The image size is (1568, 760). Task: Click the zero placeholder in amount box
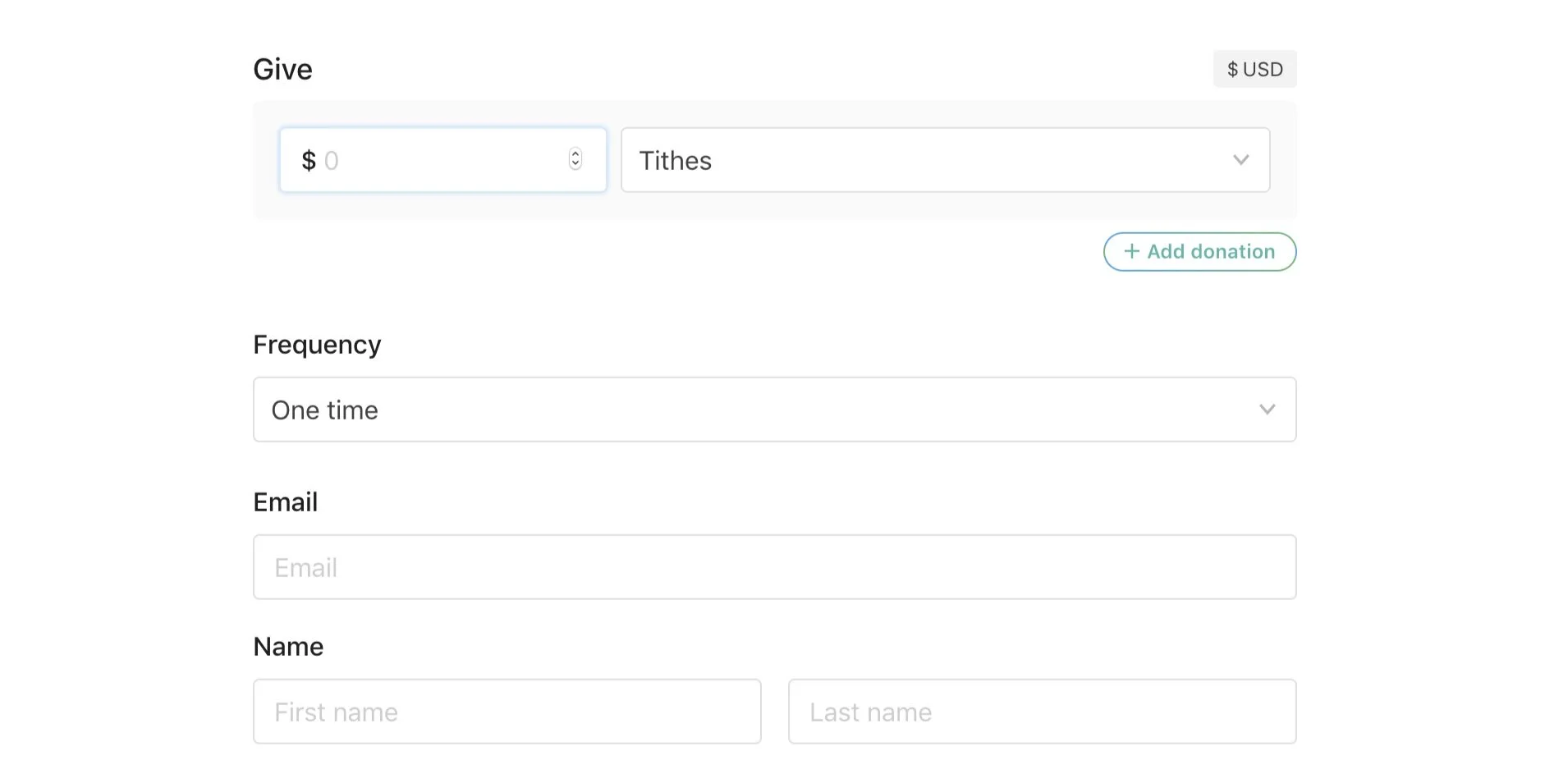[x=332, y=161]
